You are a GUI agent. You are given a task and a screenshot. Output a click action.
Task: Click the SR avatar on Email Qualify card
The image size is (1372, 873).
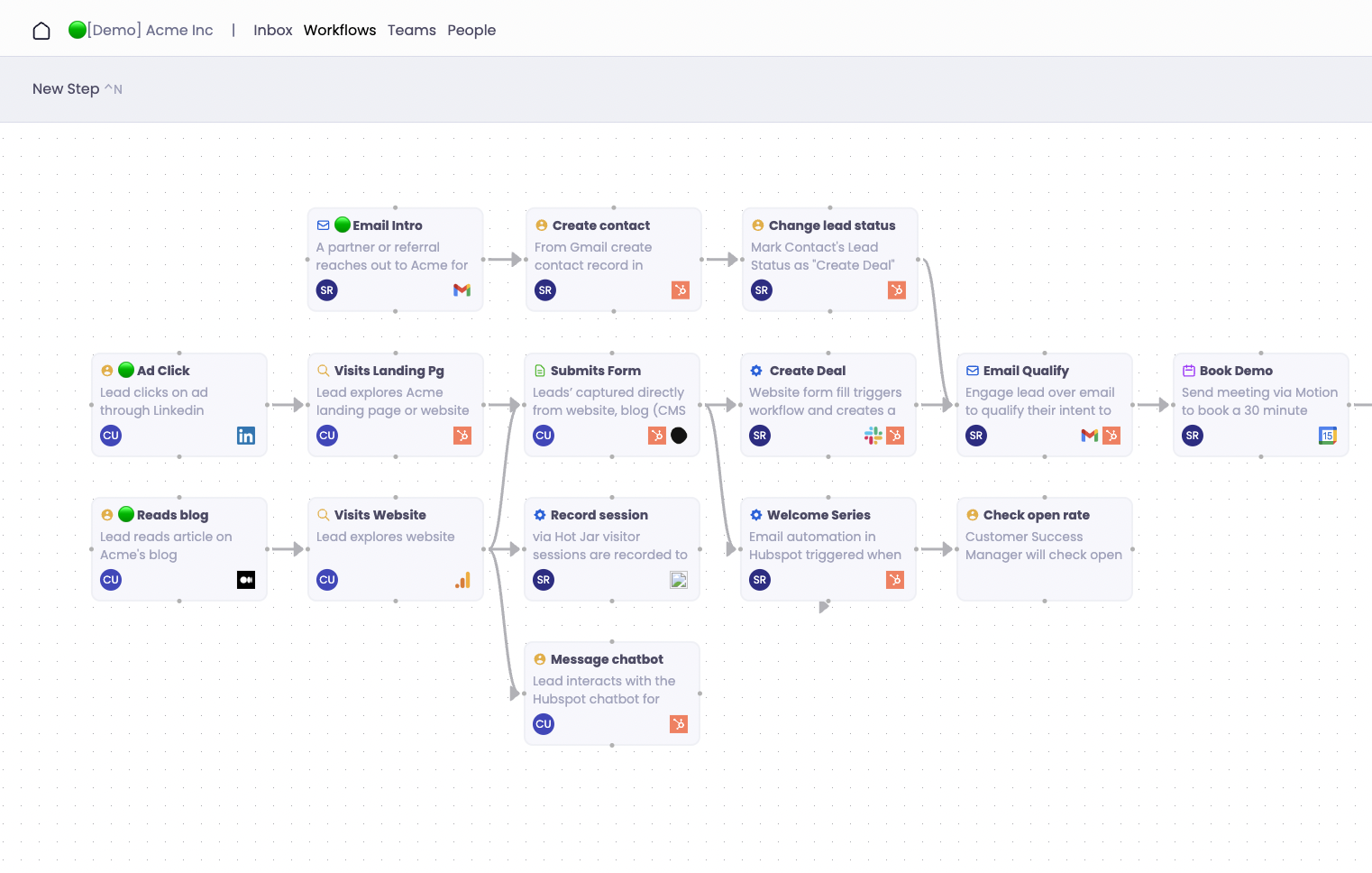976,435
